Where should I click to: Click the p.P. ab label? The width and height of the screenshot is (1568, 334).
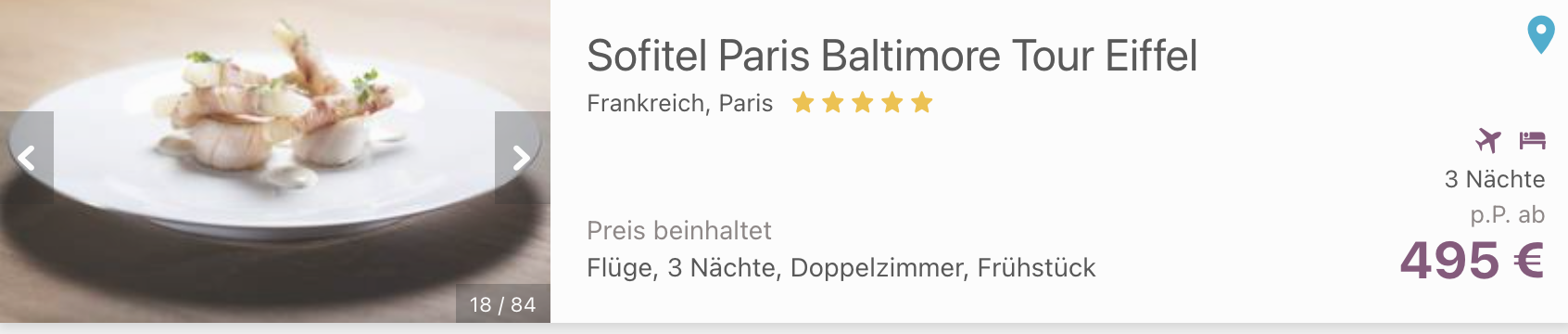point(1508,215)
